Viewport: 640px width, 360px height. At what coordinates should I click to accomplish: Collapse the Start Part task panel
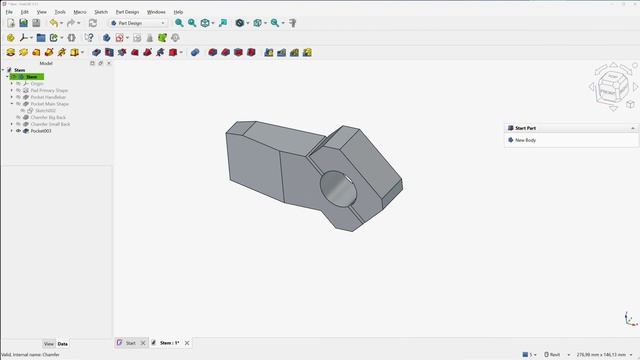coord(633,128)
